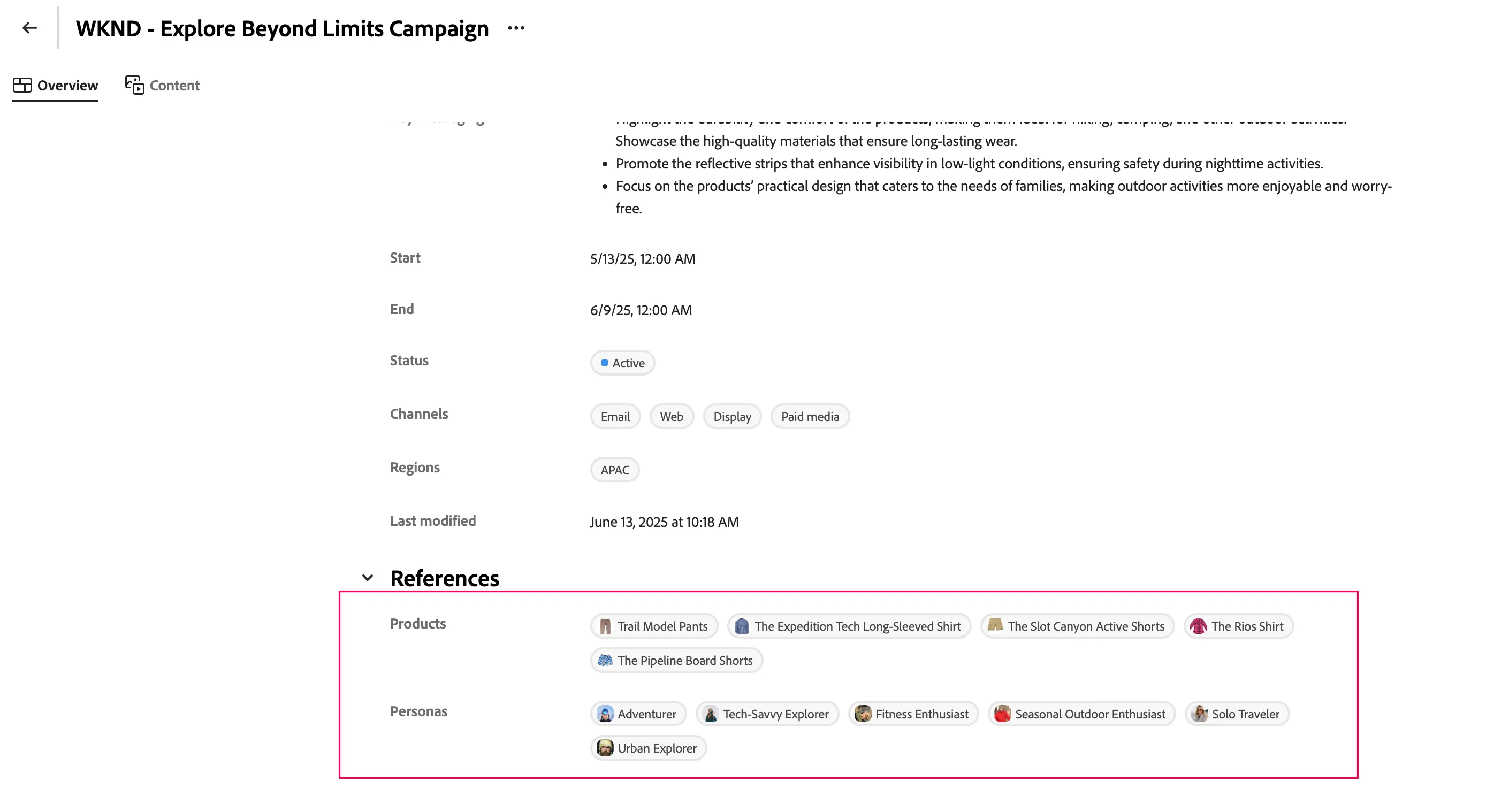Image resolution: width=1509 pixels, height=812 pixels.
Task: Select the Urban Explorer persona tag
Action: point(649,748)
